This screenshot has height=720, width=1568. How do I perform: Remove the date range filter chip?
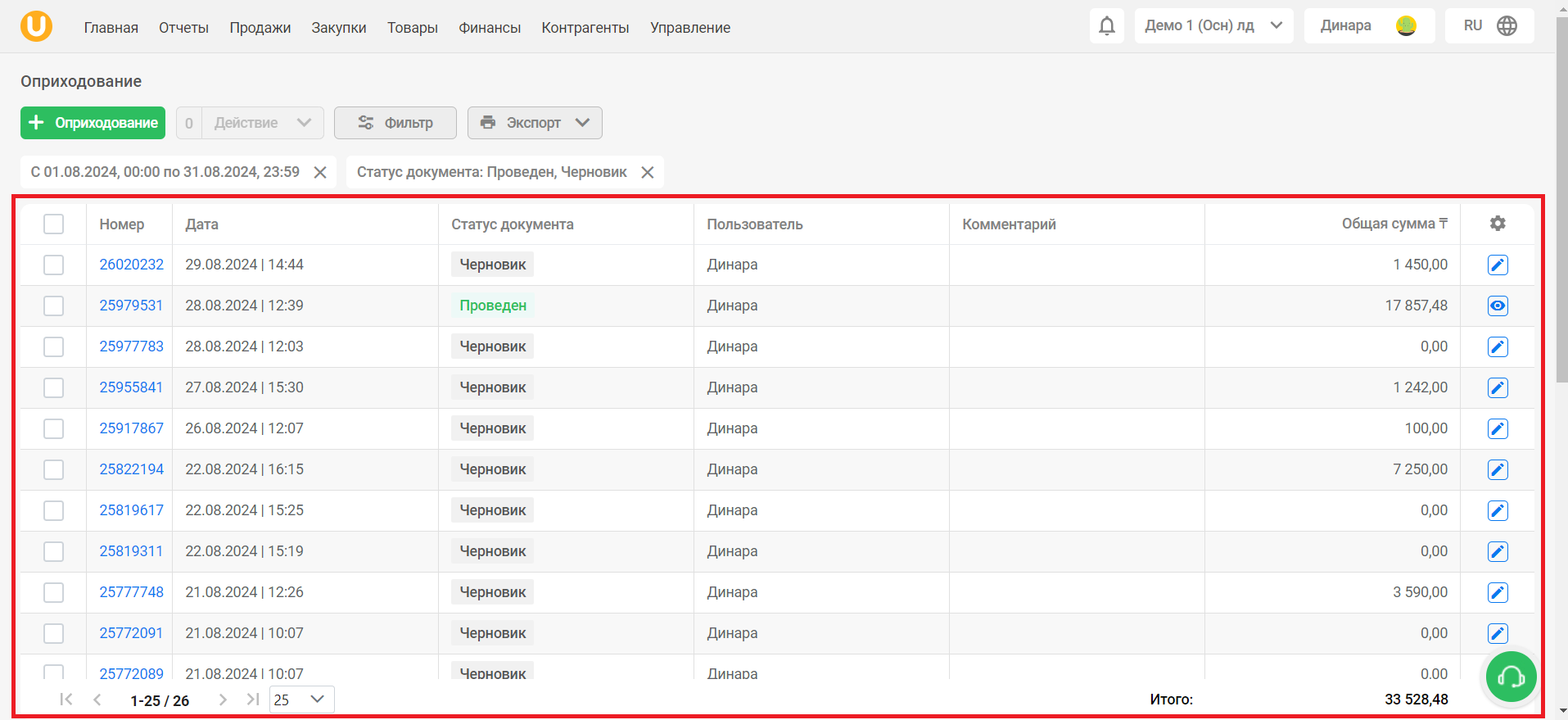click(x=320, y=172)
